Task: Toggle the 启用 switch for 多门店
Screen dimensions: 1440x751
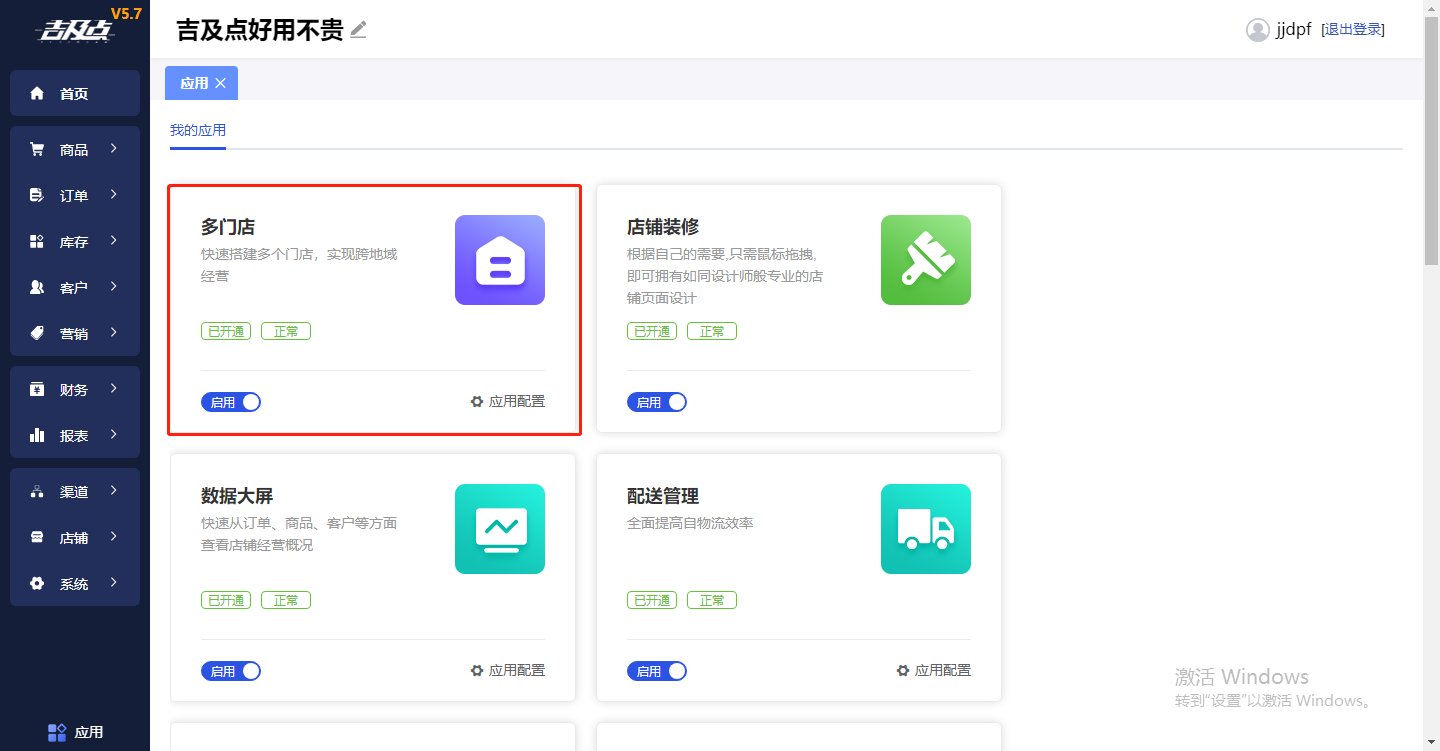Action: pos(231,402)
